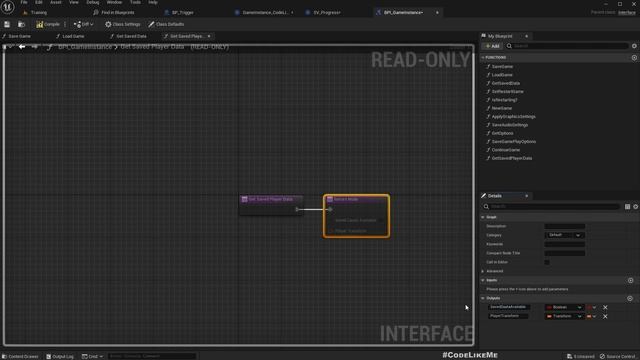Select the SaveAudioSettings function

coord(509,125)
